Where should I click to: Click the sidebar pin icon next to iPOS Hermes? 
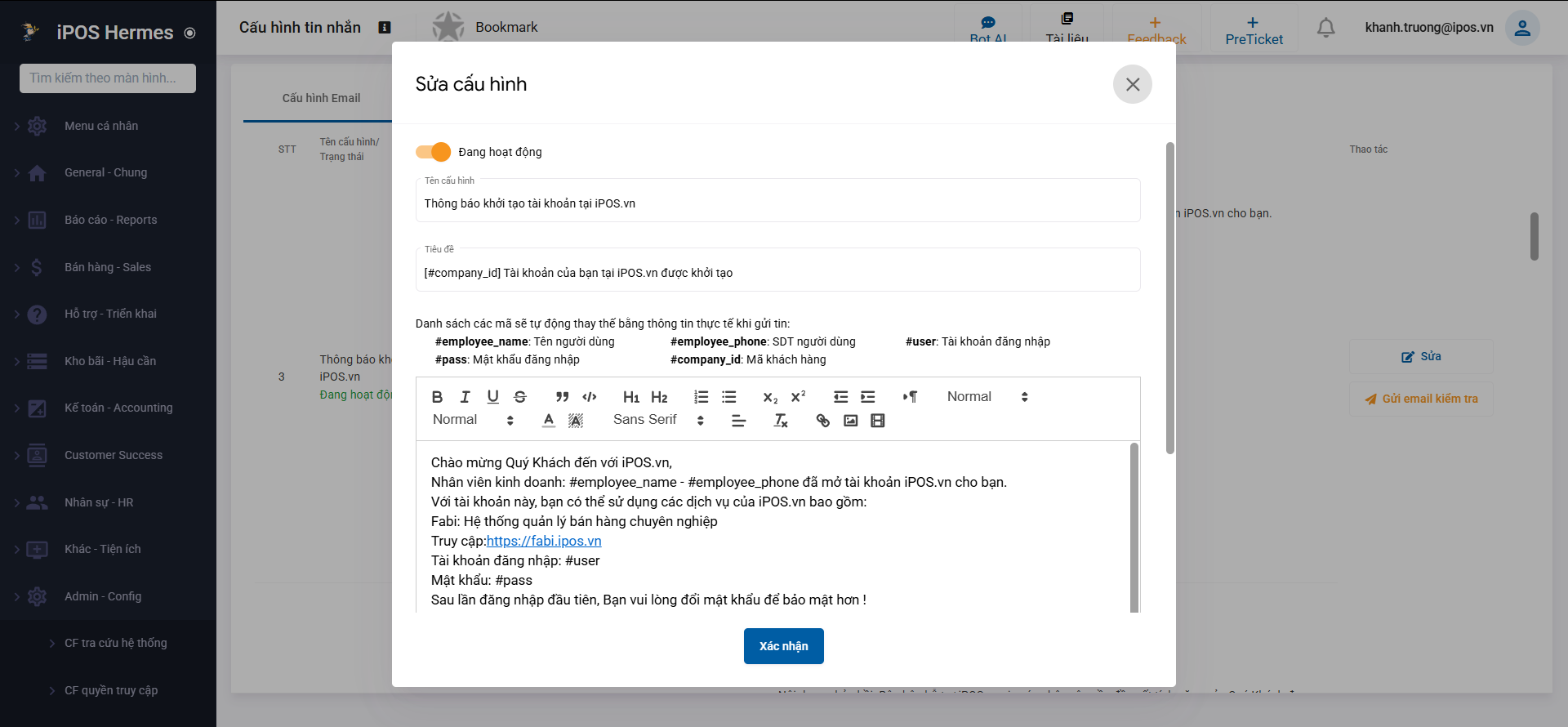coord(189,33)
